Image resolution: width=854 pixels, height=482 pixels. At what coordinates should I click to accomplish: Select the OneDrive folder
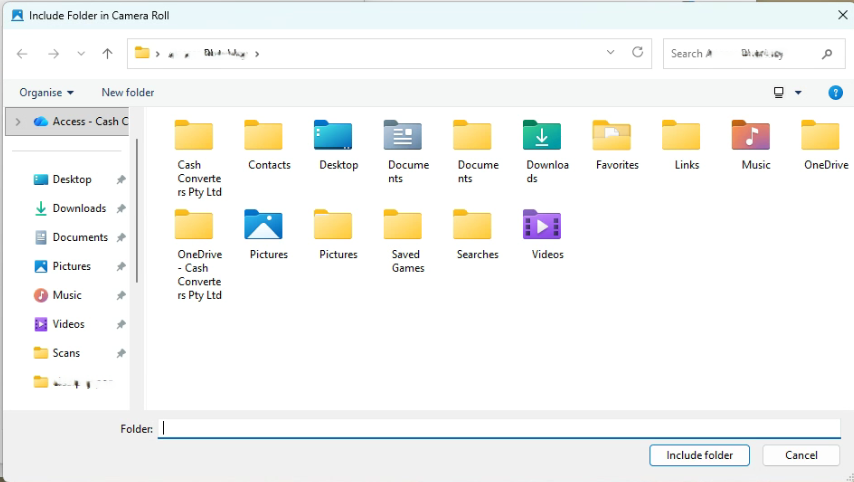tap(825, 145)
